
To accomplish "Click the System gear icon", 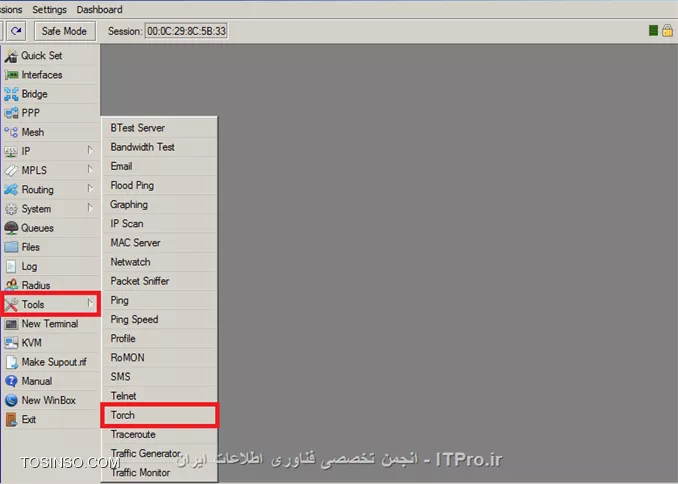I will point(11,209).
